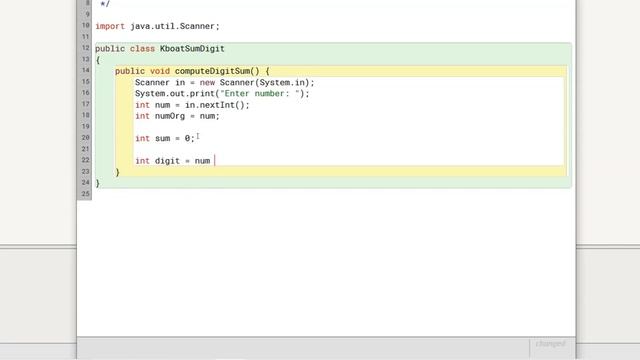Click line number 17 in the gutter
Screen dimensions: 640x360
coord(85,104)
